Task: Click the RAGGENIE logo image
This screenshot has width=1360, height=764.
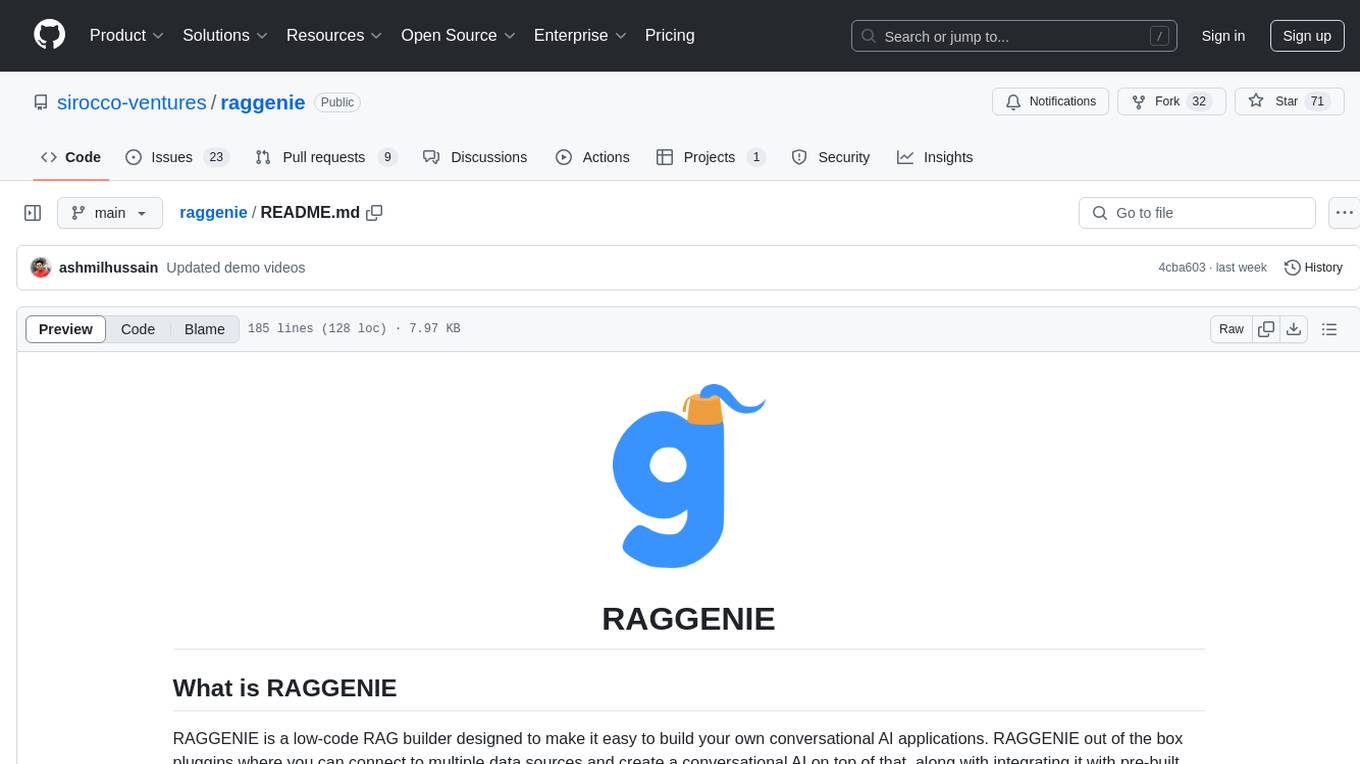Action: point(689,475)
